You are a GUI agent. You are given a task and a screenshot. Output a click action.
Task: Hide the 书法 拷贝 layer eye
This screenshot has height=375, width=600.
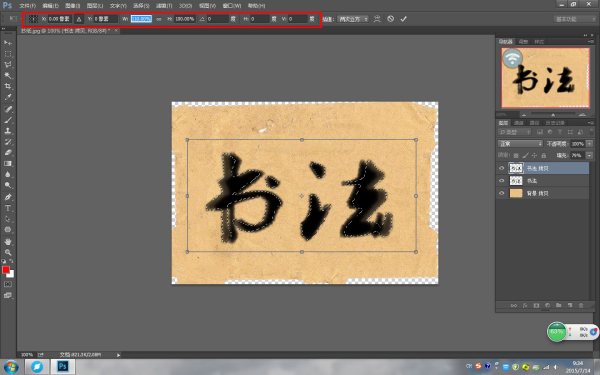(x=502, y=168)
